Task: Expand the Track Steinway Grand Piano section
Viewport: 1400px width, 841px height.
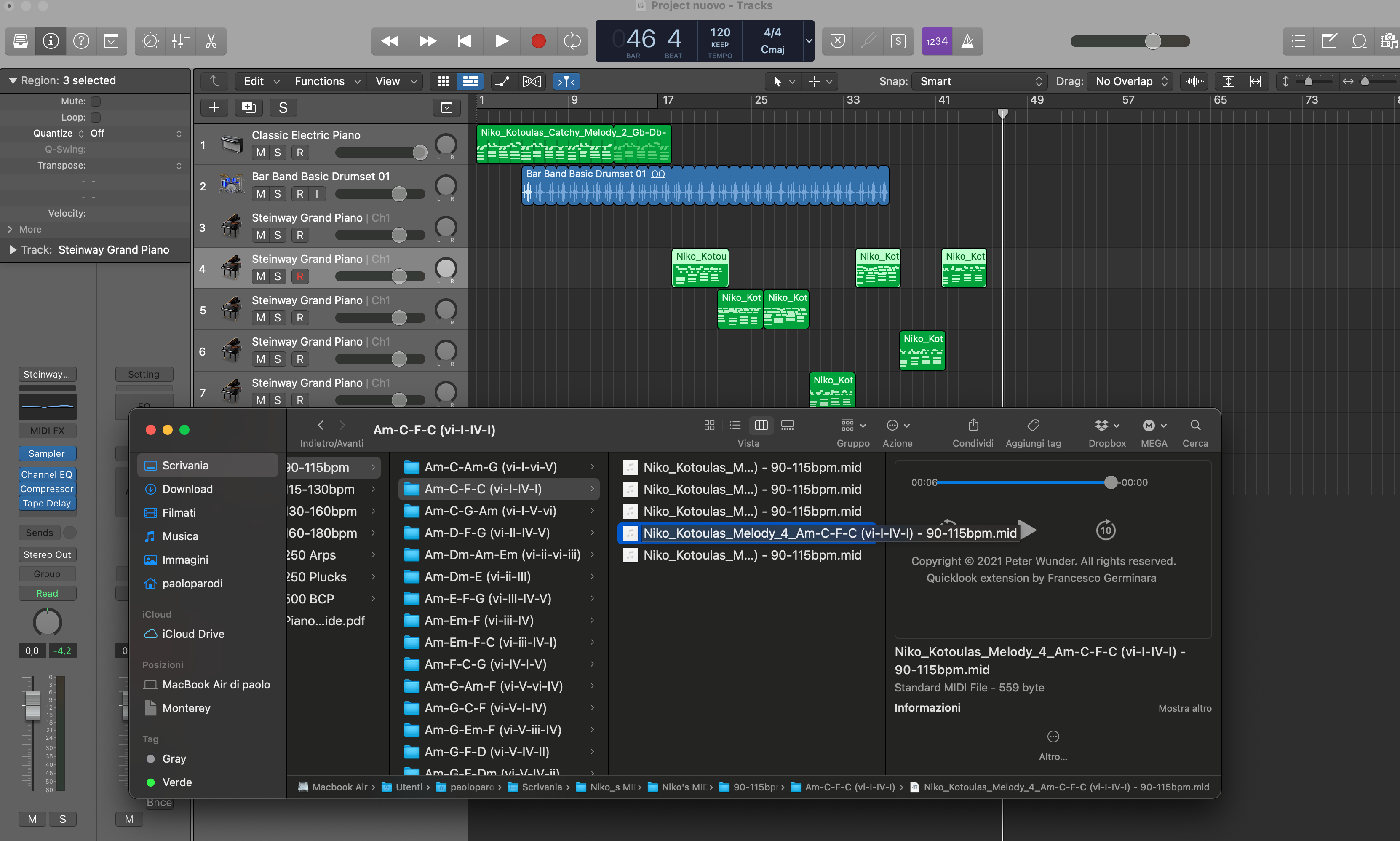Action: [x=13, y=250]
